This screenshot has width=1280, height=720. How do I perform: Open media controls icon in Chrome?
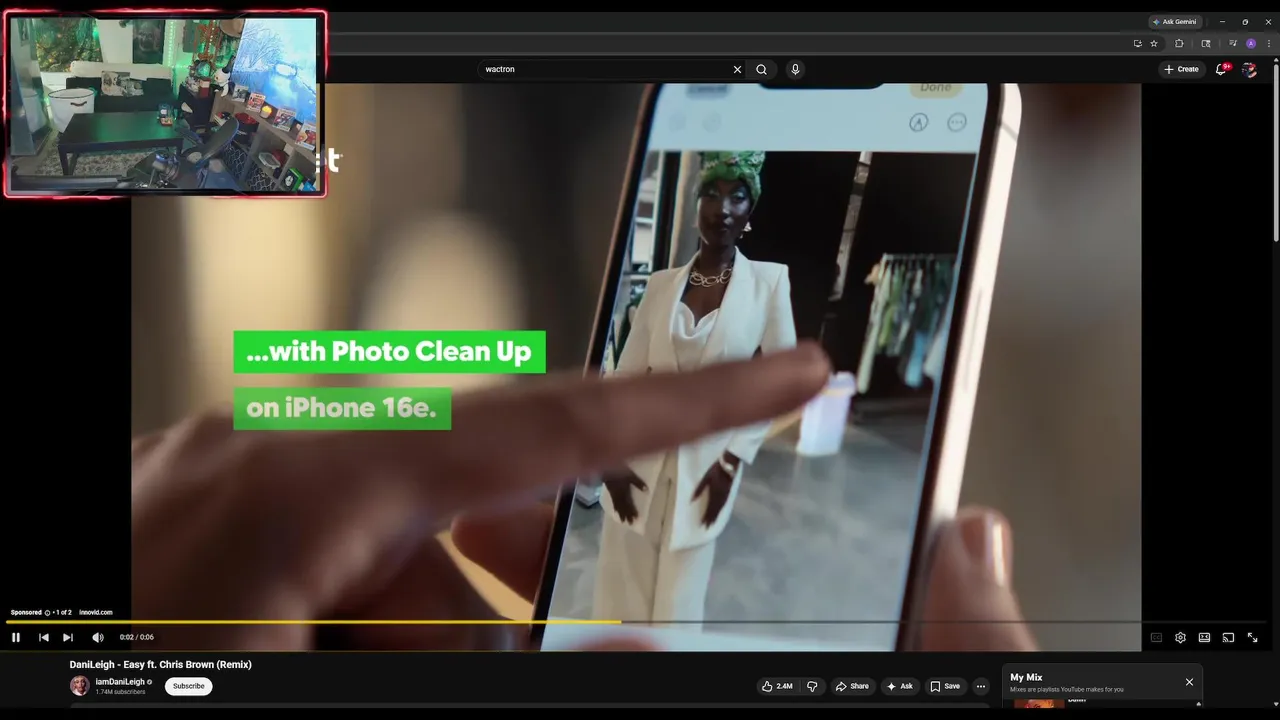click(x=1233, y=43)
